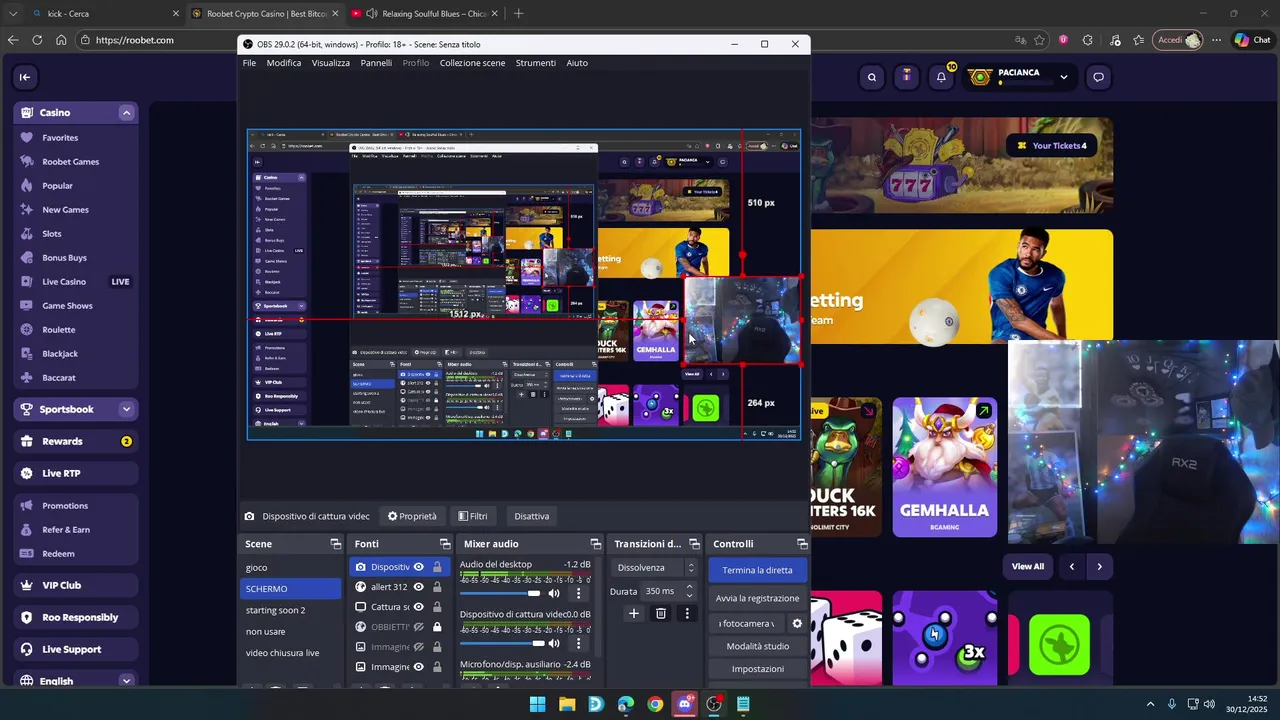Open English language selector
The image size is (1280, 720).
click(x=76, y=681)
